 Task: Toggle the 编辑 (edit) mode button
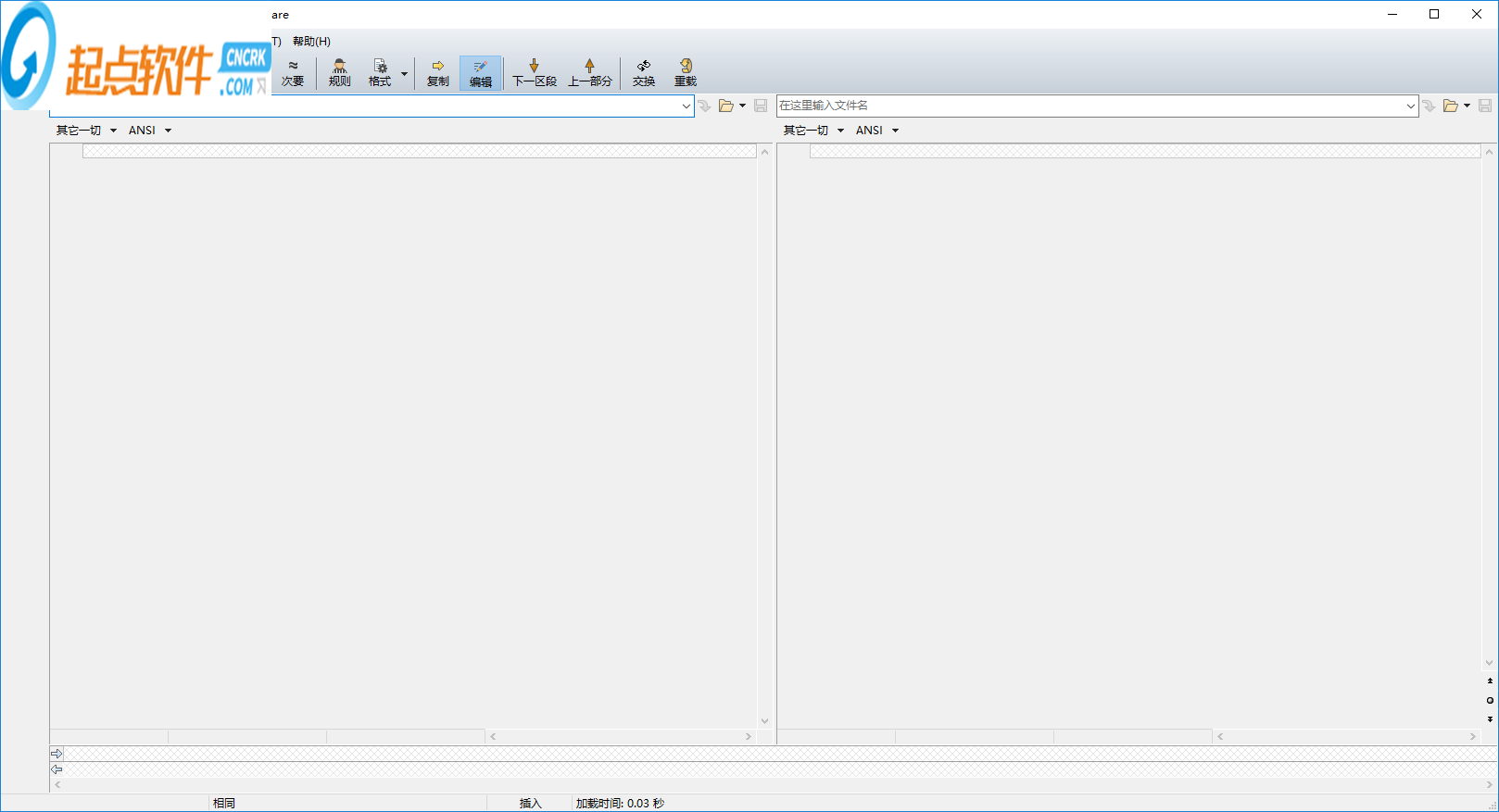(x=481, y=73)
